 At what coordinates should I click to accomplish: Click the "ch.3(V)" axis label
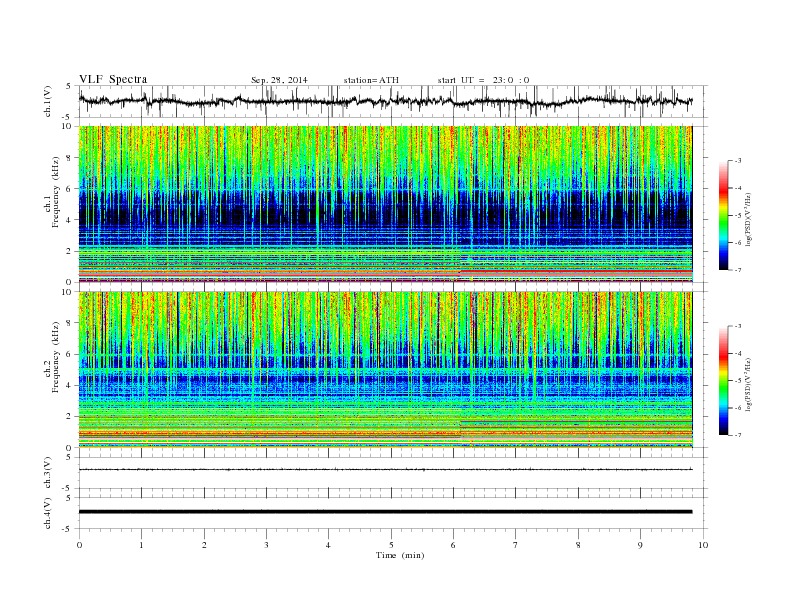(x=48, y=473)
